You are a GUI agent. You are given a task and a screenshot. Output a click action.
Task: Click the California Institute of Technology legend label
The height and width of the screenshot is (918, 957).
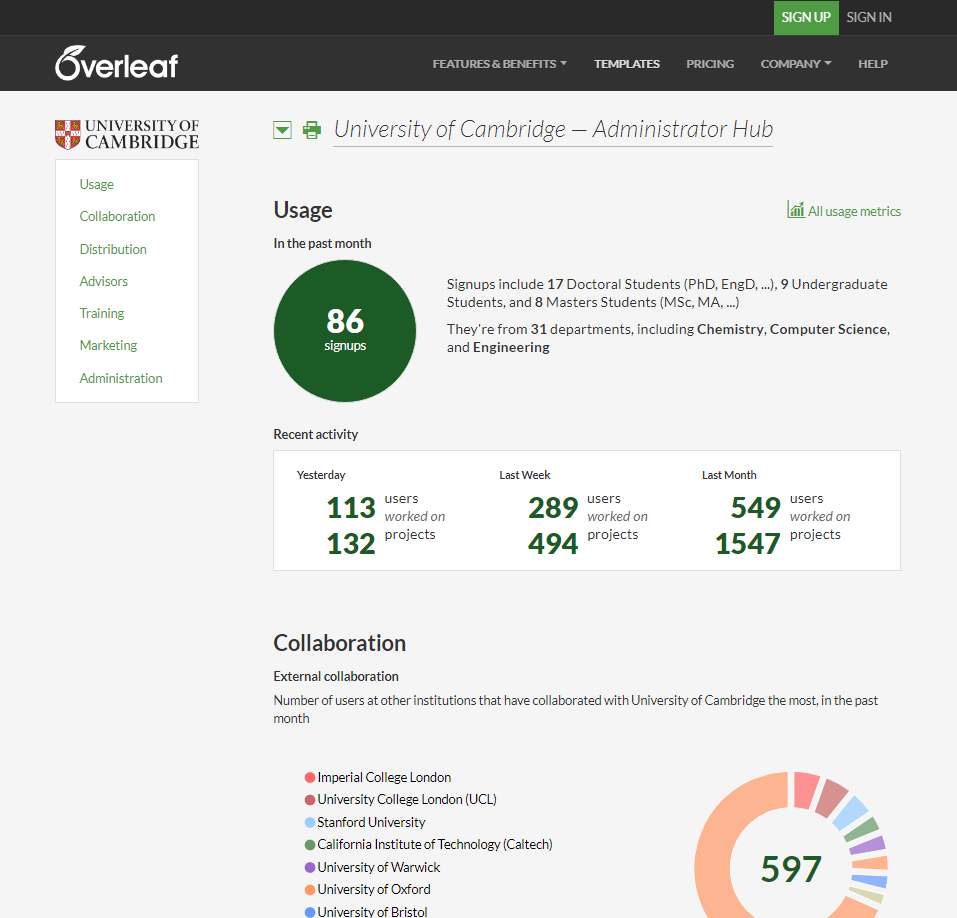coord(435,845)
